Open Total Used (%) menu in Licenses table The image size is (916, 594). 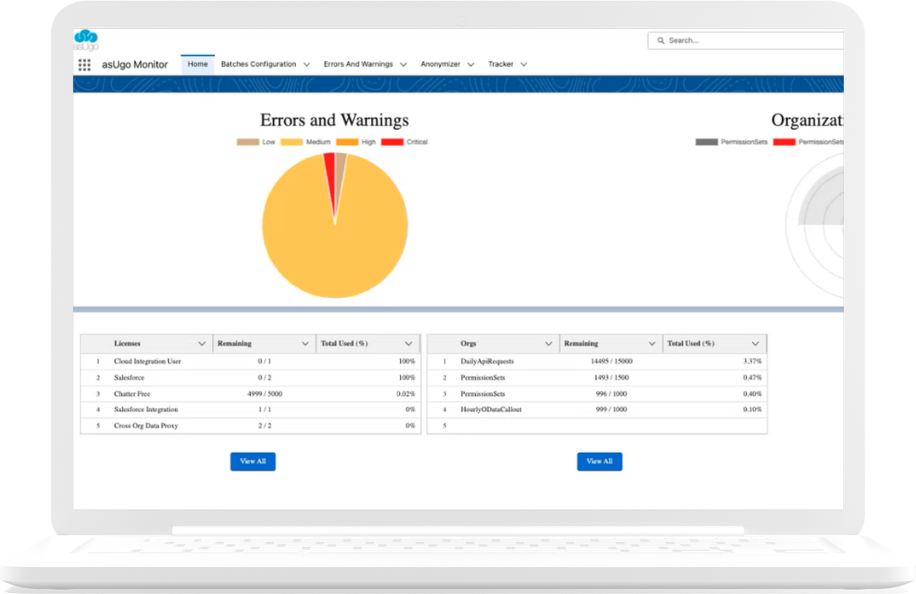pyautogui.click(x=409, y=343)
